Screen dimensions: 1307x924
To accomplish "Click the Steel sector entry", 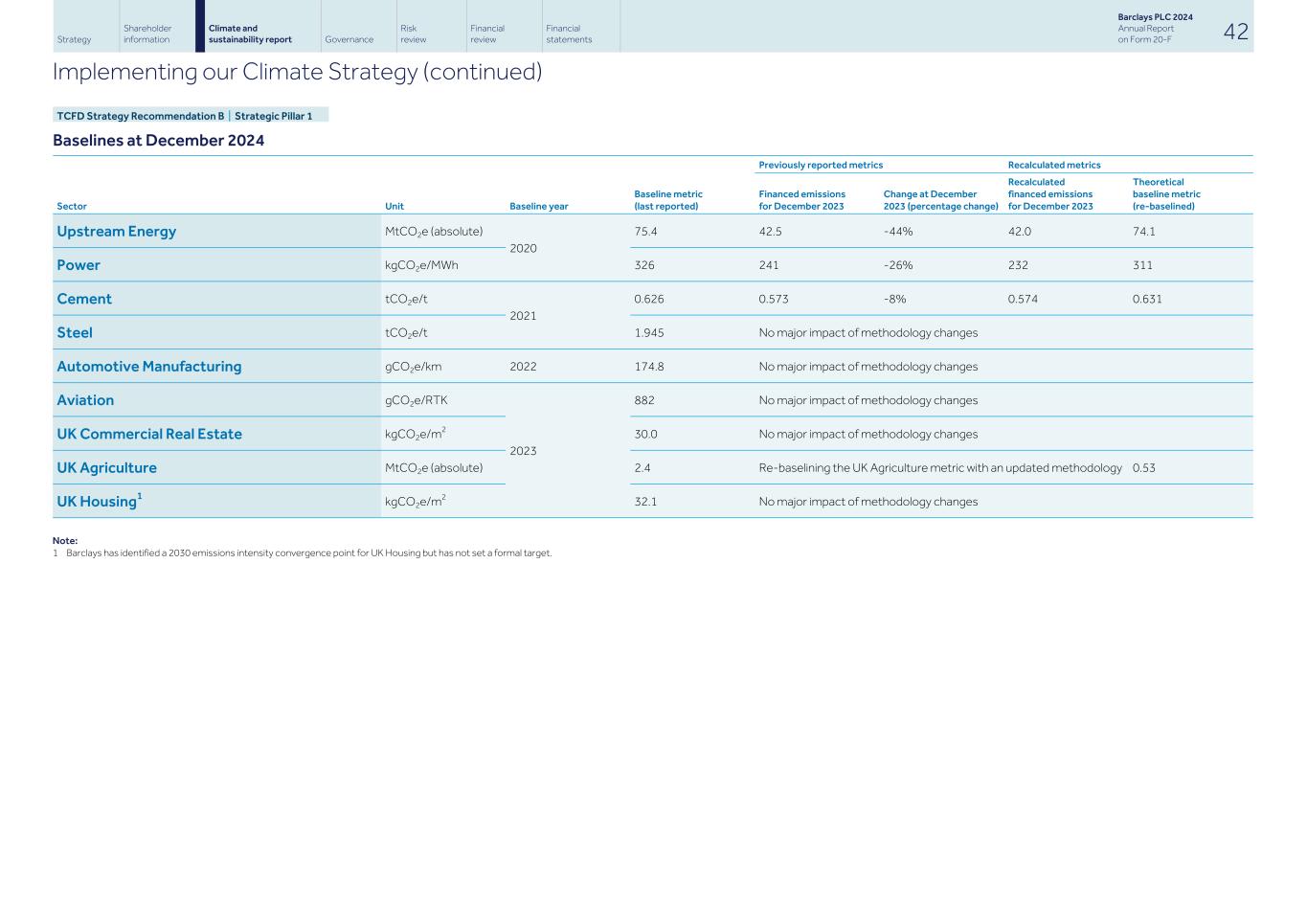I will click(x=74, y=332).
